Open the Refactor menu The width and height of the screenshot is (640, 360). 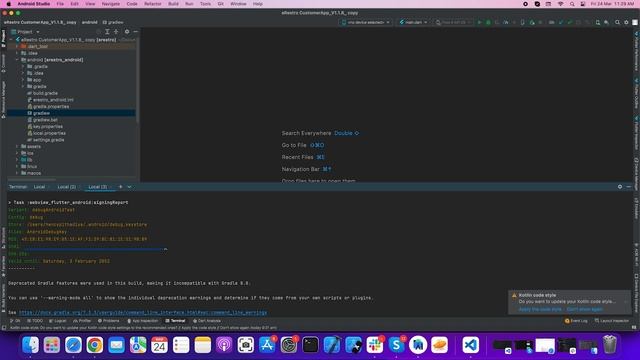153,4
